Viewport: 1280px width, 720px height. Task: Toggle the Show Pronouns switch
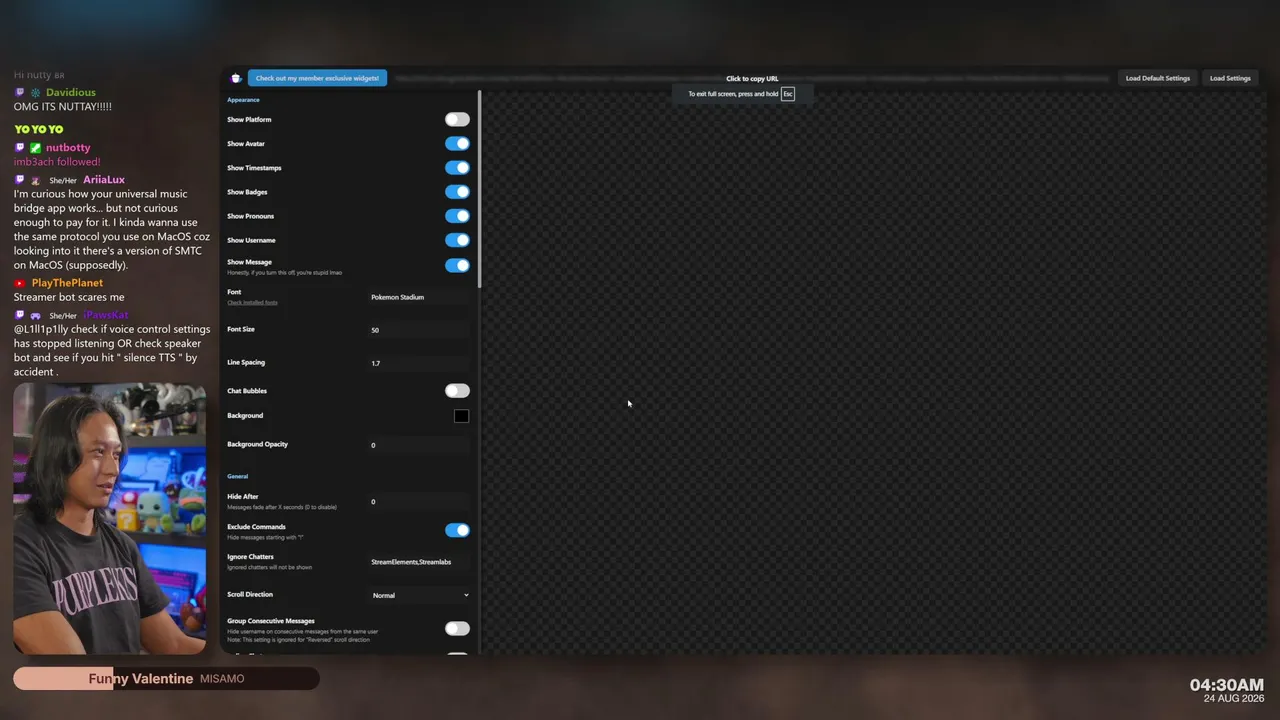click(x=457, y=216)
